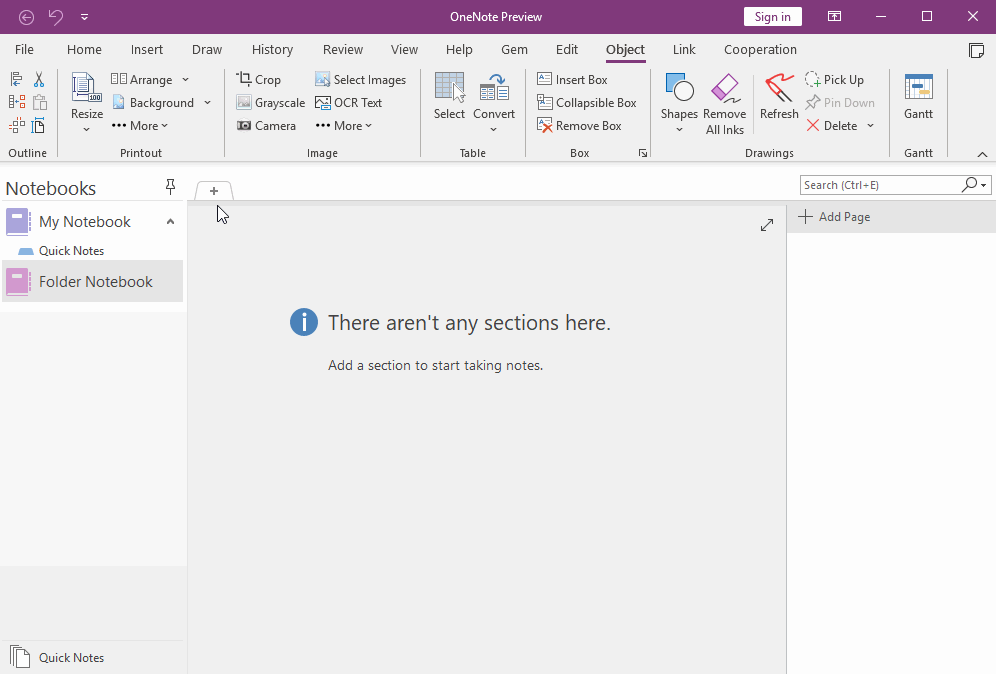Open the Arrange dropdown arrow
Screen dimensions: 996x674
click(x=185, y=79)
